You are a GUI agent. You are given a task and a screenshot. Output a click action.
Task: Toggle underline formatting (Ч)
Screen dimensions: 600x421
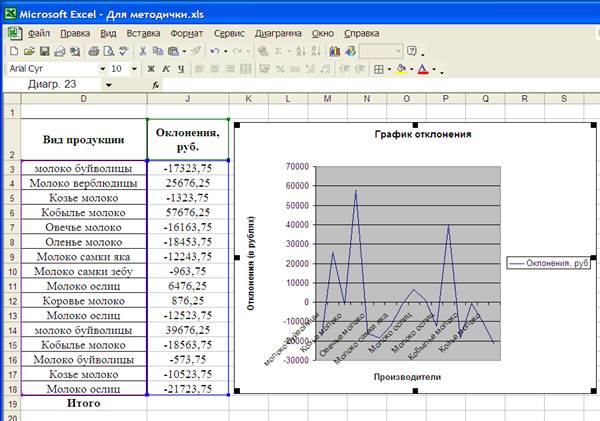pyautogui.click(x=181, y=69)
